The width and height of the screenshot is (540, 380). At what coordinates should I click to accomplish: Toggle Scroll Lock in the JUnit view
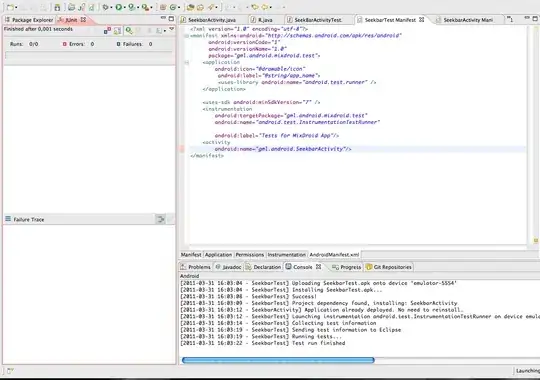[117, 31]
